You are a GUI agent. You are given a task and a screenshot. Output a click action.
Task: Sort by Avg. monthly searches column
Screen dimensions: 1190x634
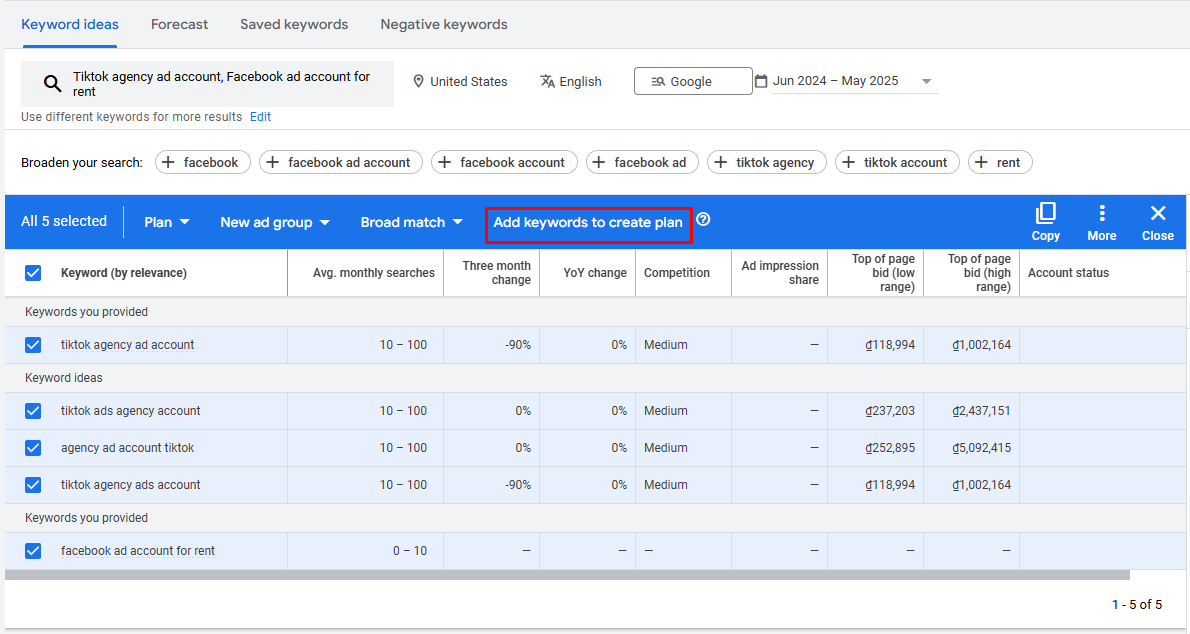373,273
